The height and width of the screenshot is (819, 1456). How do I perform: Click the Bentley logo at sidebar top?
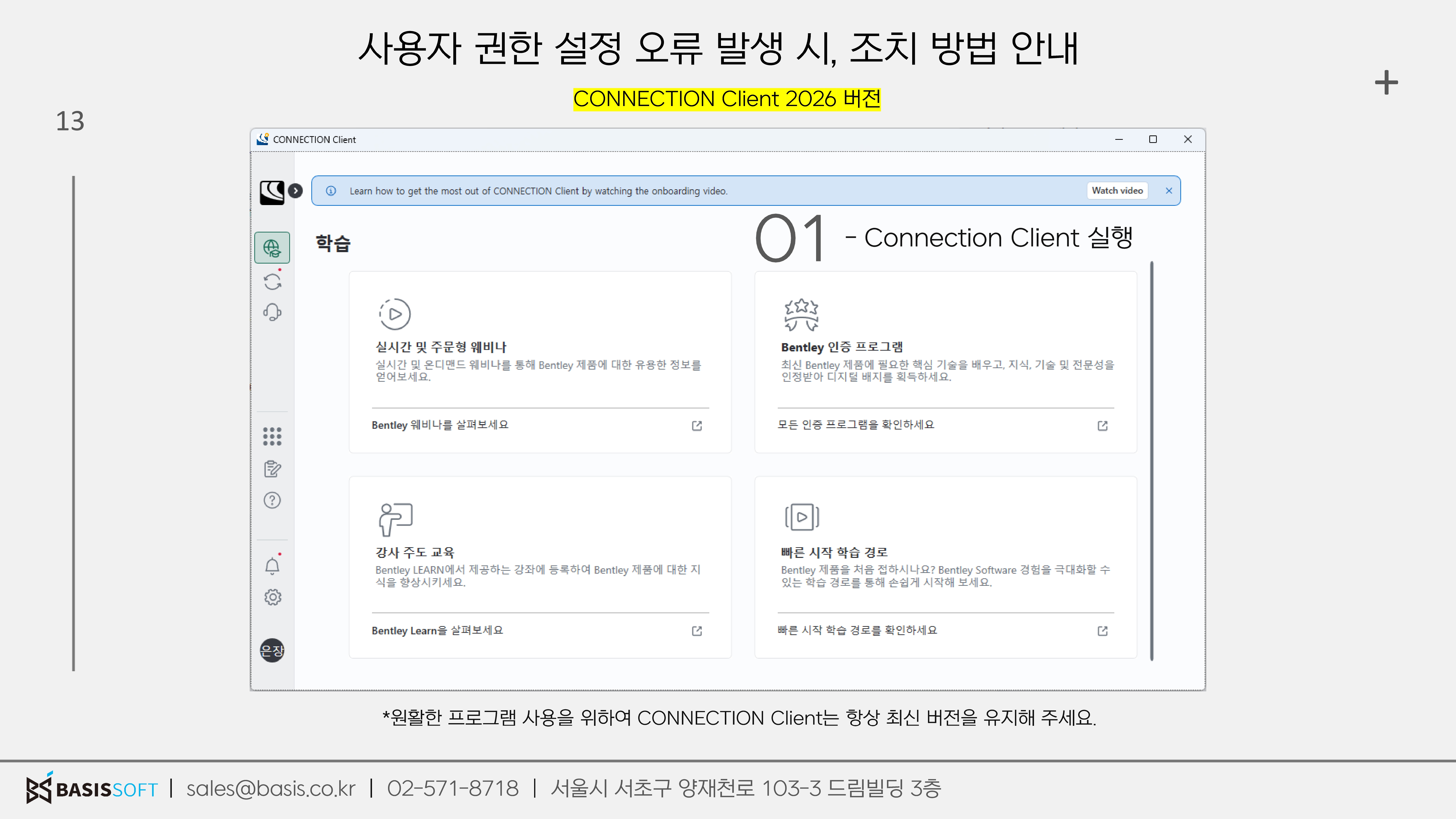tap(272, 192)
